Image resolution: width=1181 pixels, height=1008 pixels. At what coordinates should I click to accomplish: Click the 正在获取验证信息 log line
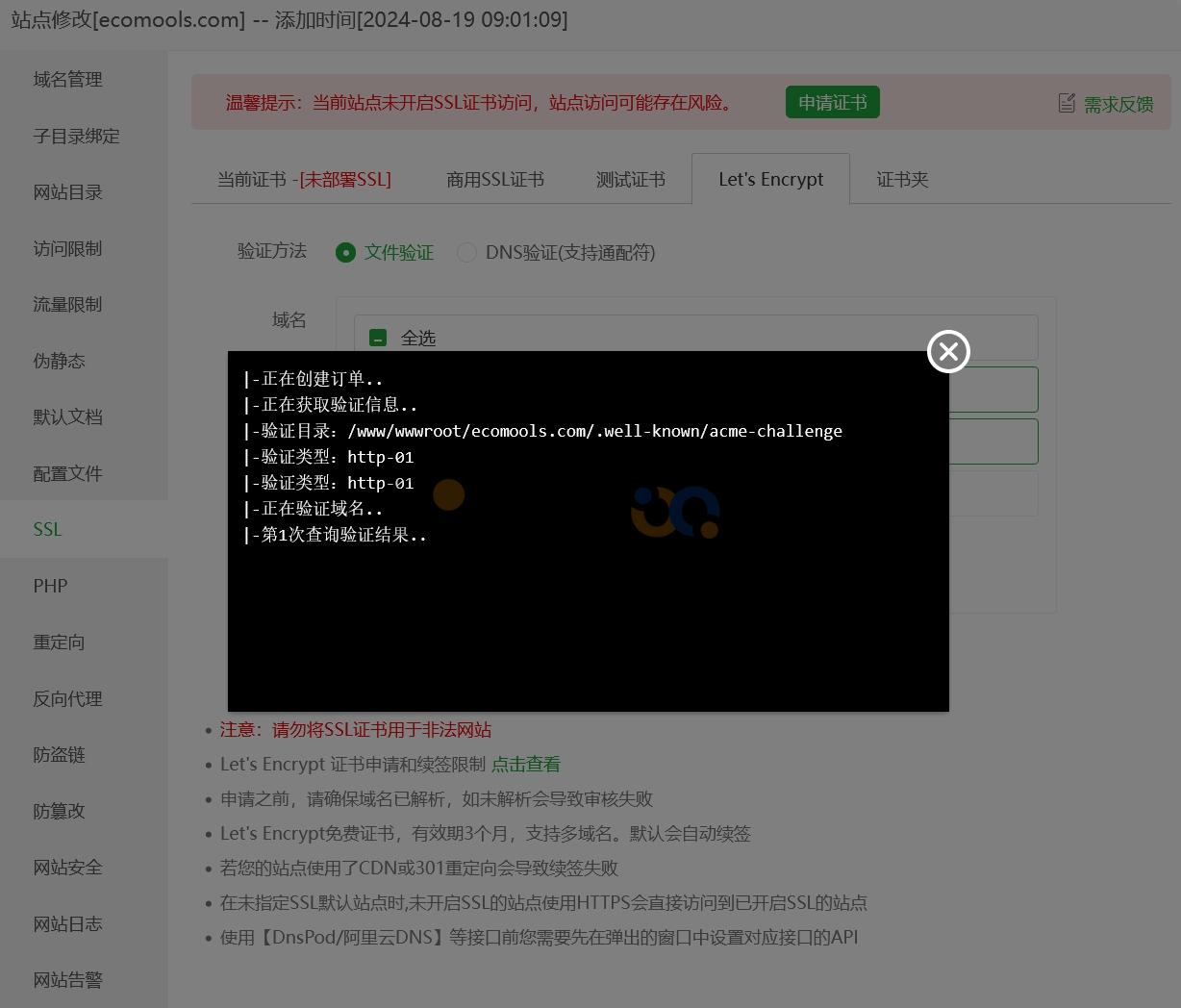[x=330, y=405]
